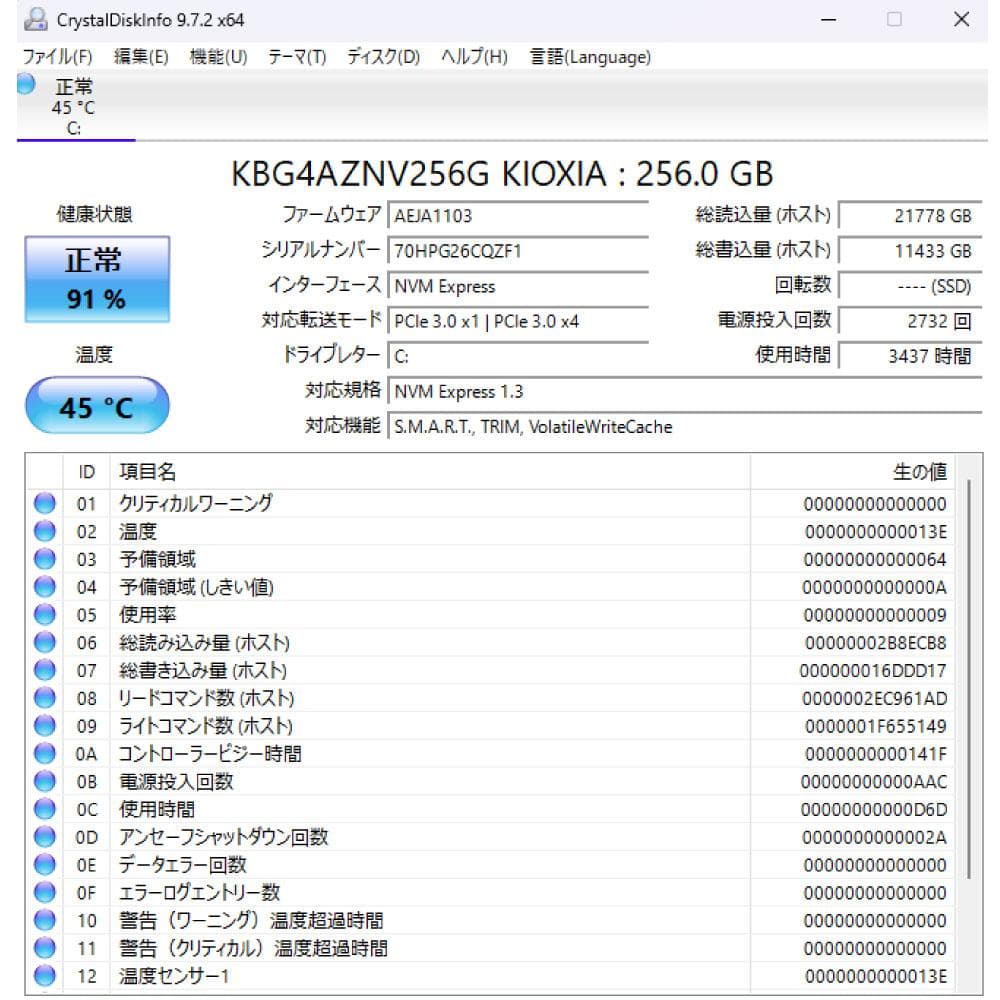This screenshot has width=1000, height=1000.
Task: Open the テーマ(T) menu
Action: click(x=297, y=57)
